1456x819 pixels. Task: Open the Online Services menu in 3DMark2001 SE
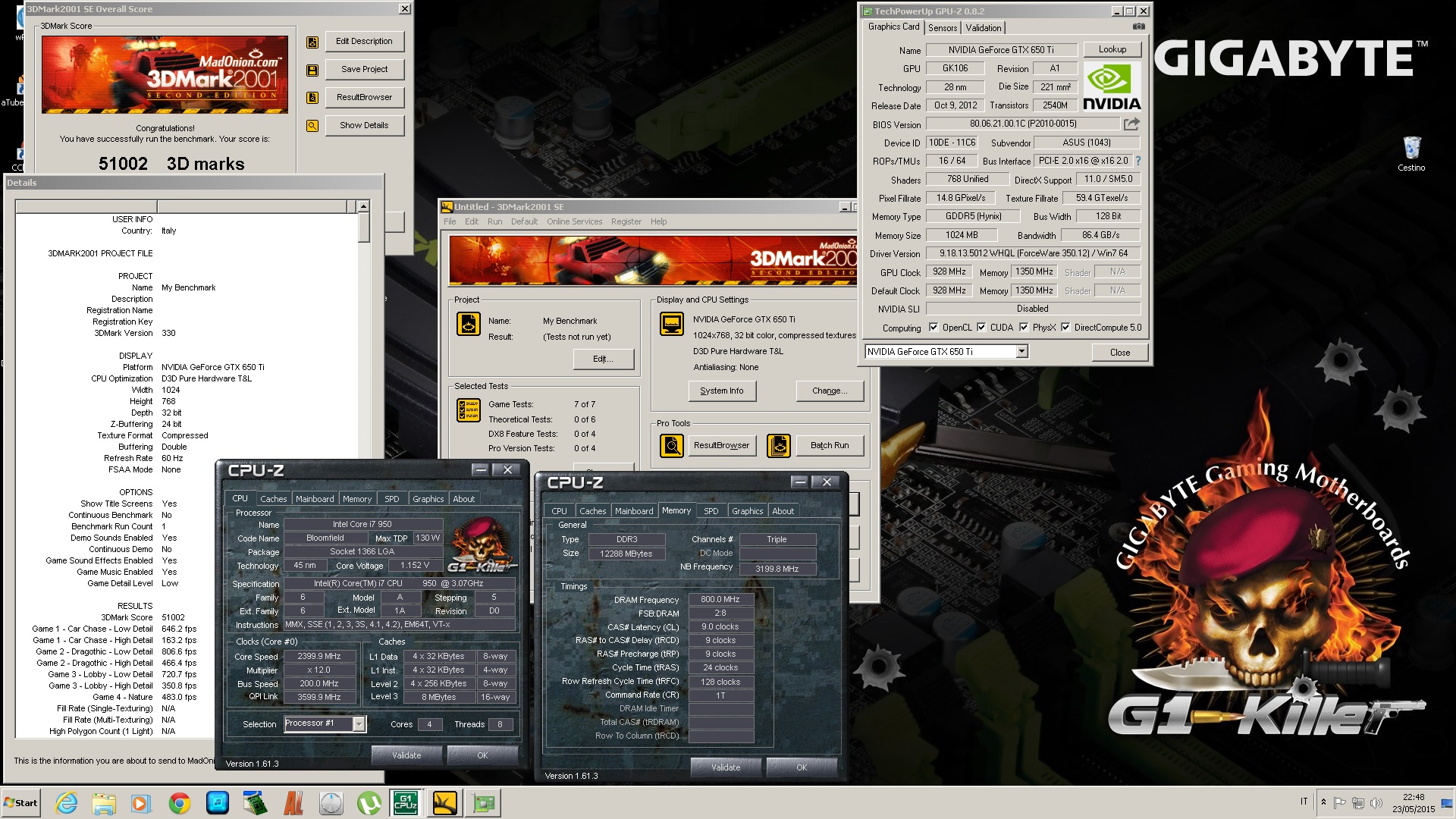pos(574,221)
